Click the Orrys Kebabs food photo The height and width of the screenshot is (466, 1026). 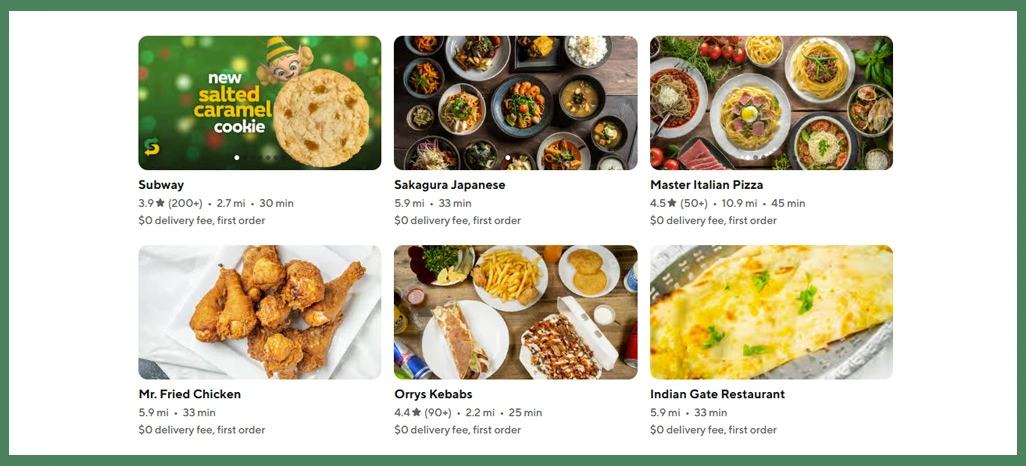tap(515, 312)
